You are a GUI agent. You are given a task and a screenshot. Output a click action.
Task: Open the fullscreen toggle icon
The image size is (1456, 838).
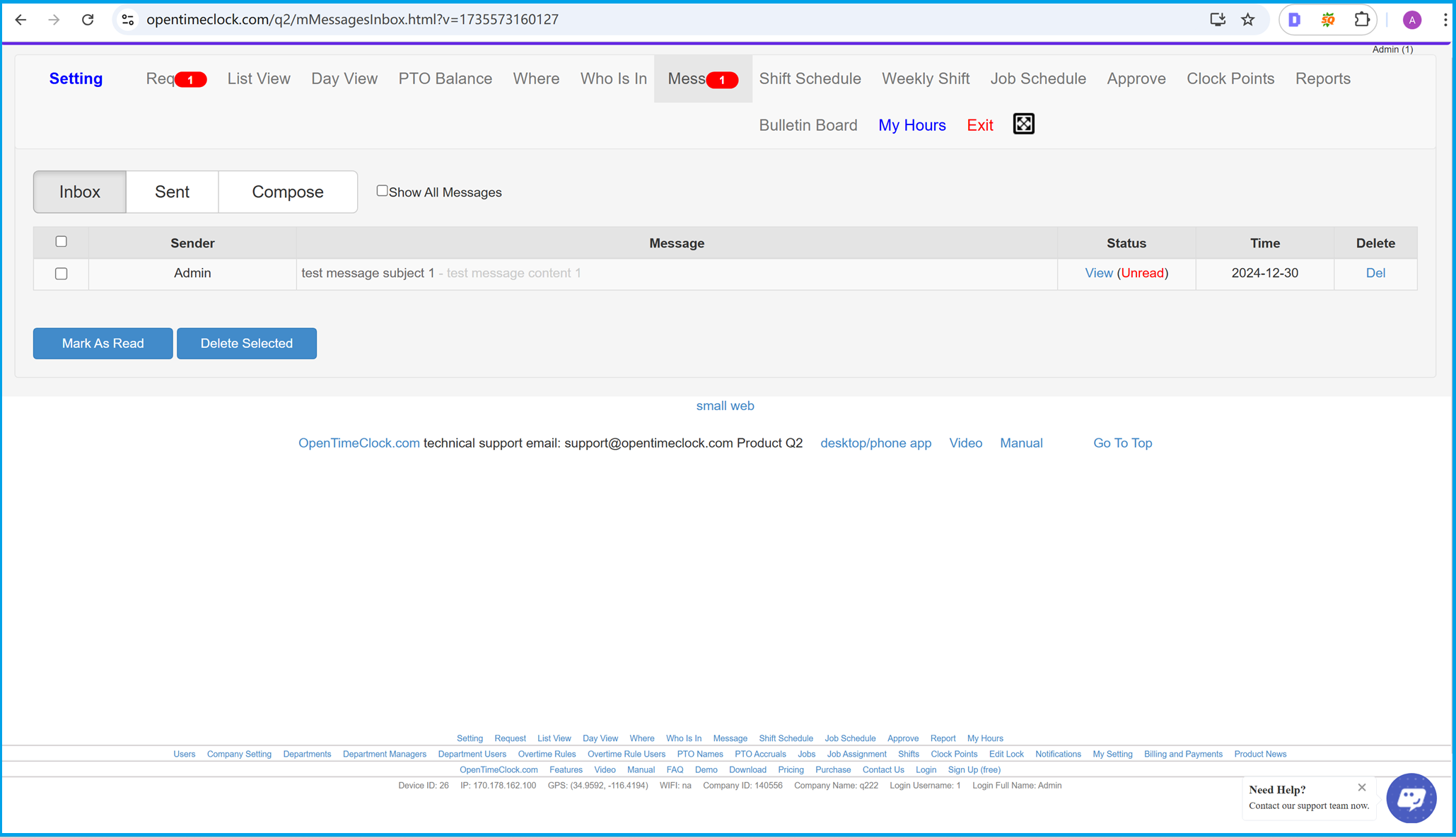pos(1023,124)
